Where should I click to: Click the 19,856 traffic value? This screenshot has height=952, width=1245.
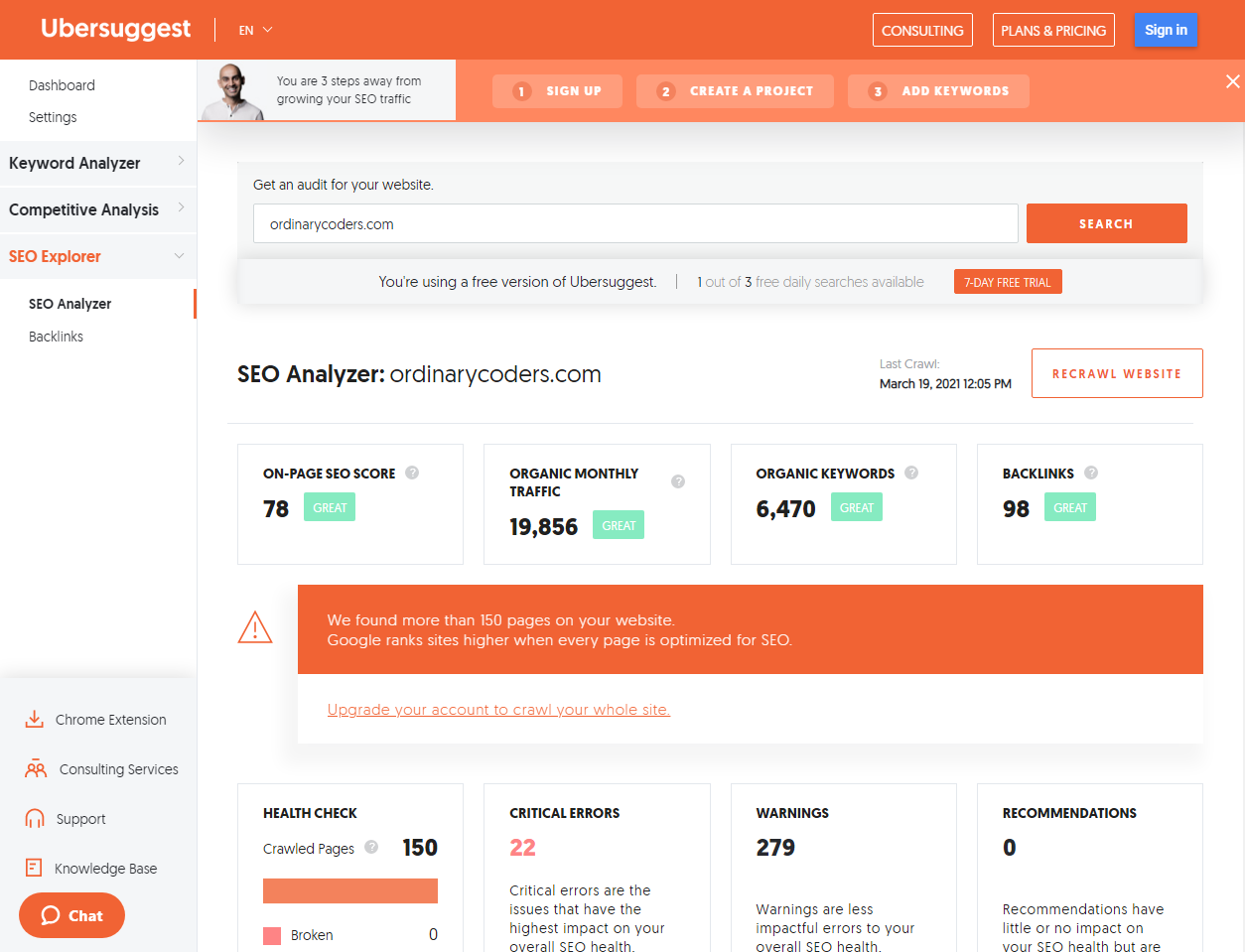[543, 526]
